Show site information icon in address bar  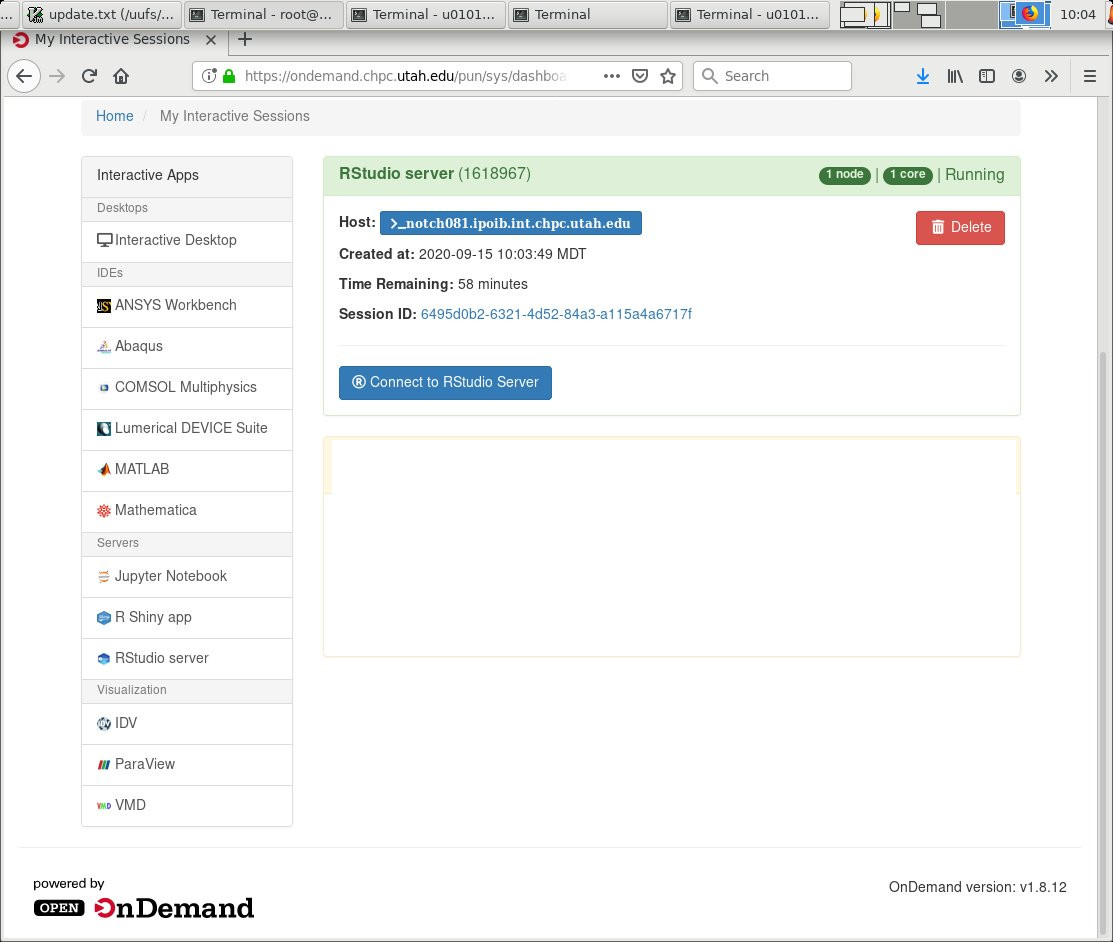[x=209, y=76]
